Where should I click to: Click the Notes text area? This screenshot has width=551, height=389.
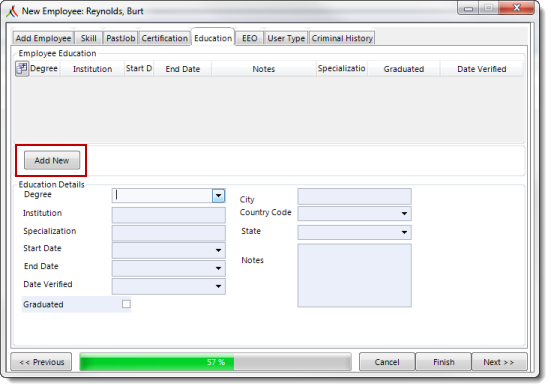click(355, 275)
